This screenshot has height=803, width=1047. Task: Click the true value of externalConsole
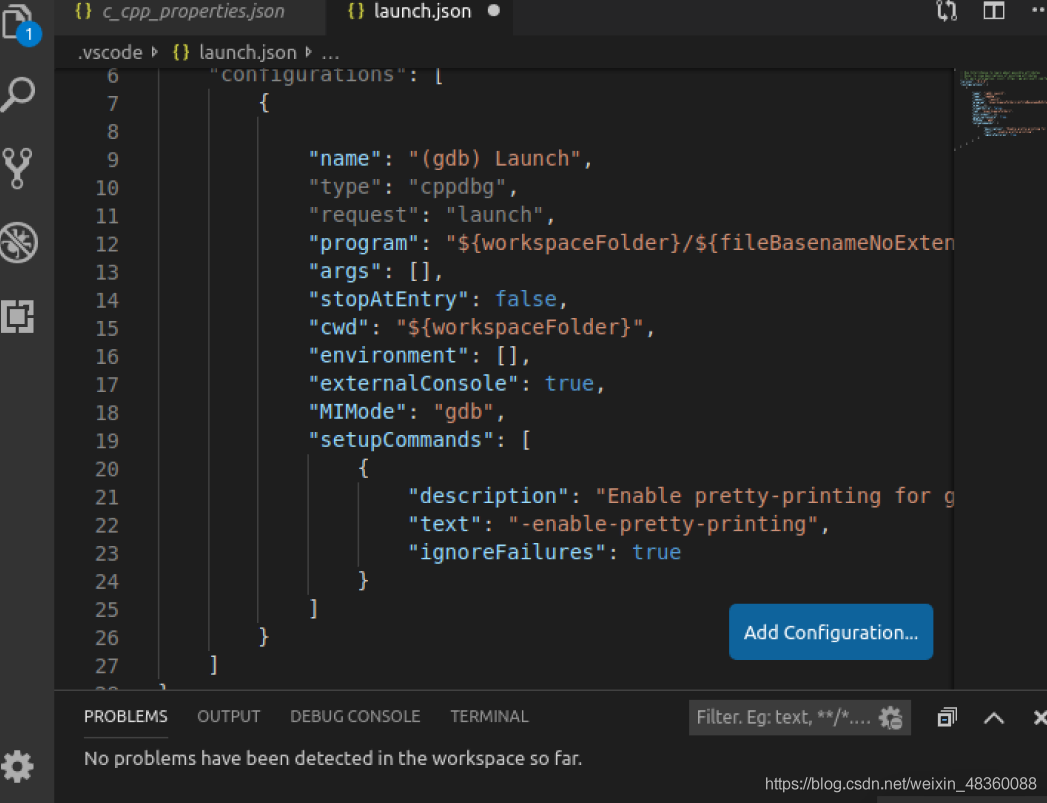coord(569,383)
